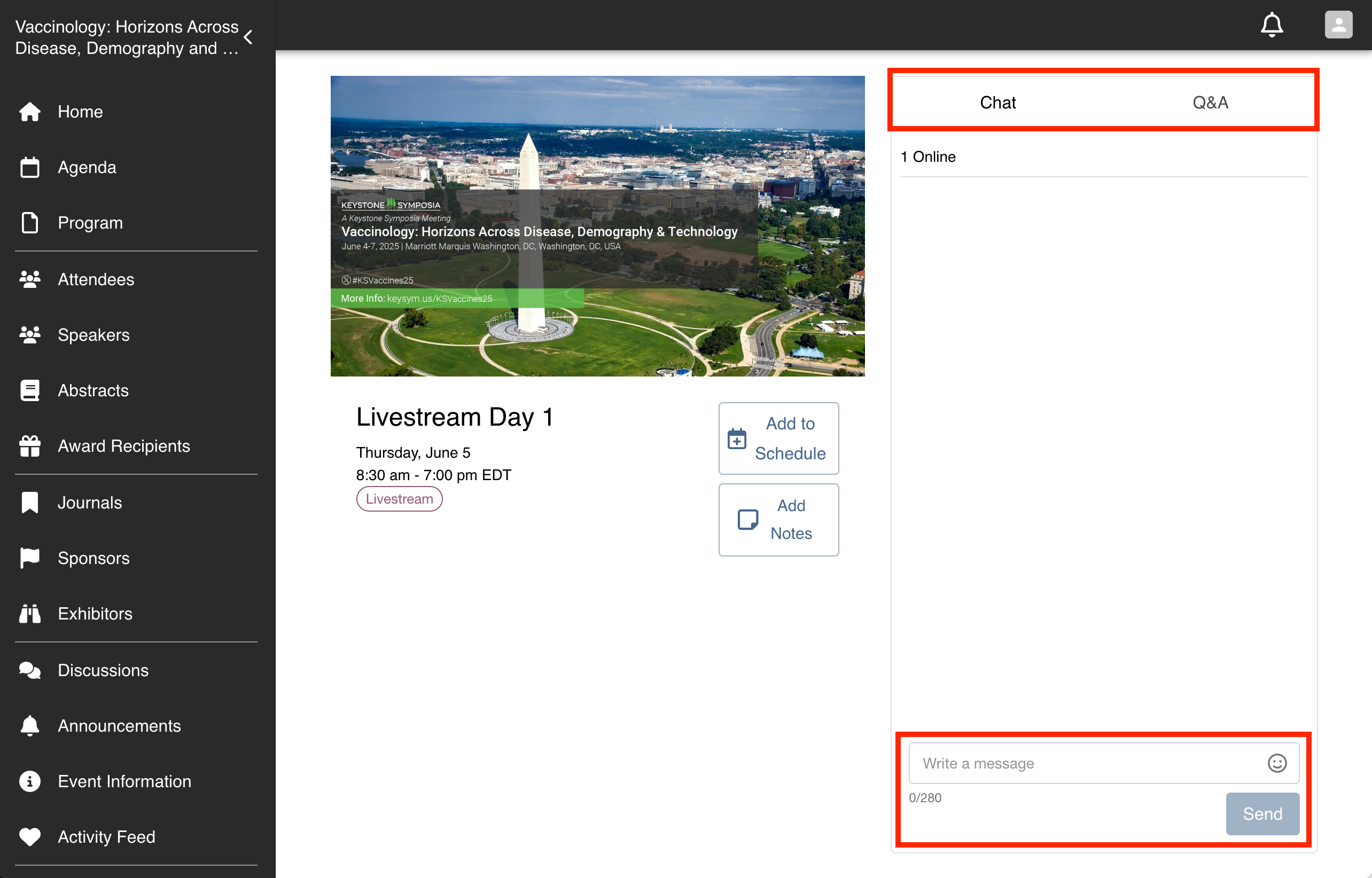Click the Journals bookmark icon
This screenshot has height=878, width=1372.
(x=30, y=502)
